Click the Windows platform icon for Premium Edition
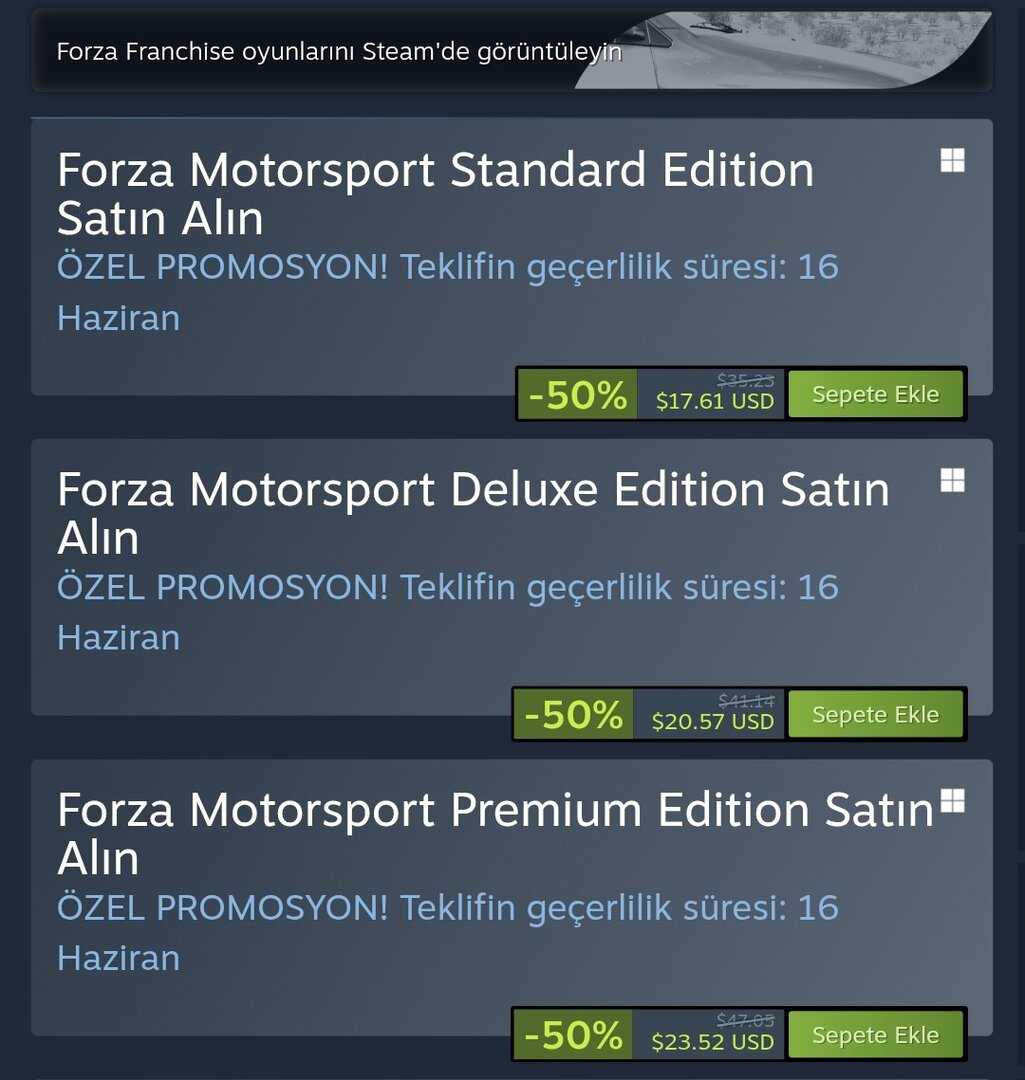Screen dimensions: 1025x1080 952,801
